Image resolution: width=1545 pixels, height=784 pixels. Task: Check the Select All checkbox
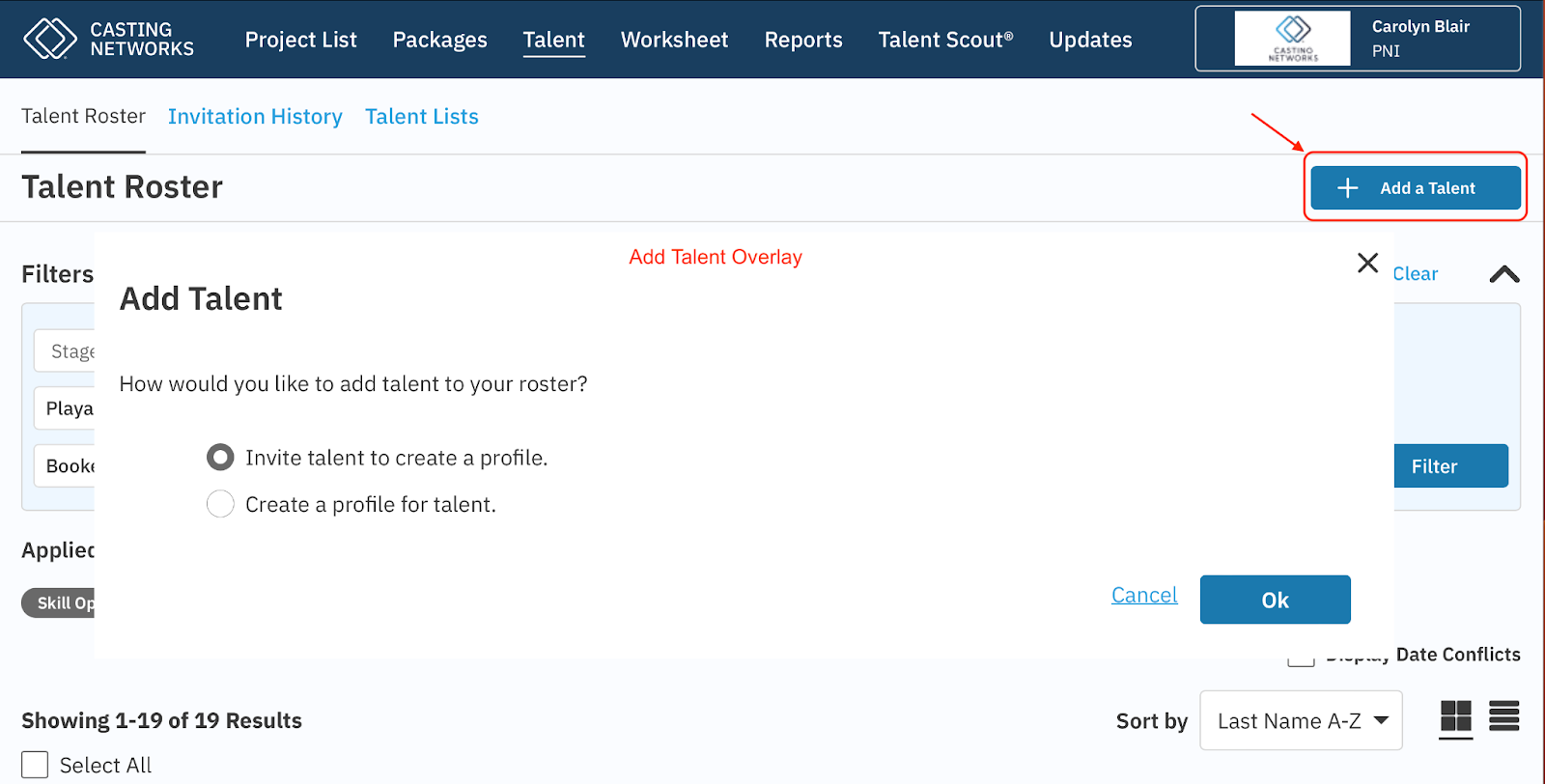(35, 765)
